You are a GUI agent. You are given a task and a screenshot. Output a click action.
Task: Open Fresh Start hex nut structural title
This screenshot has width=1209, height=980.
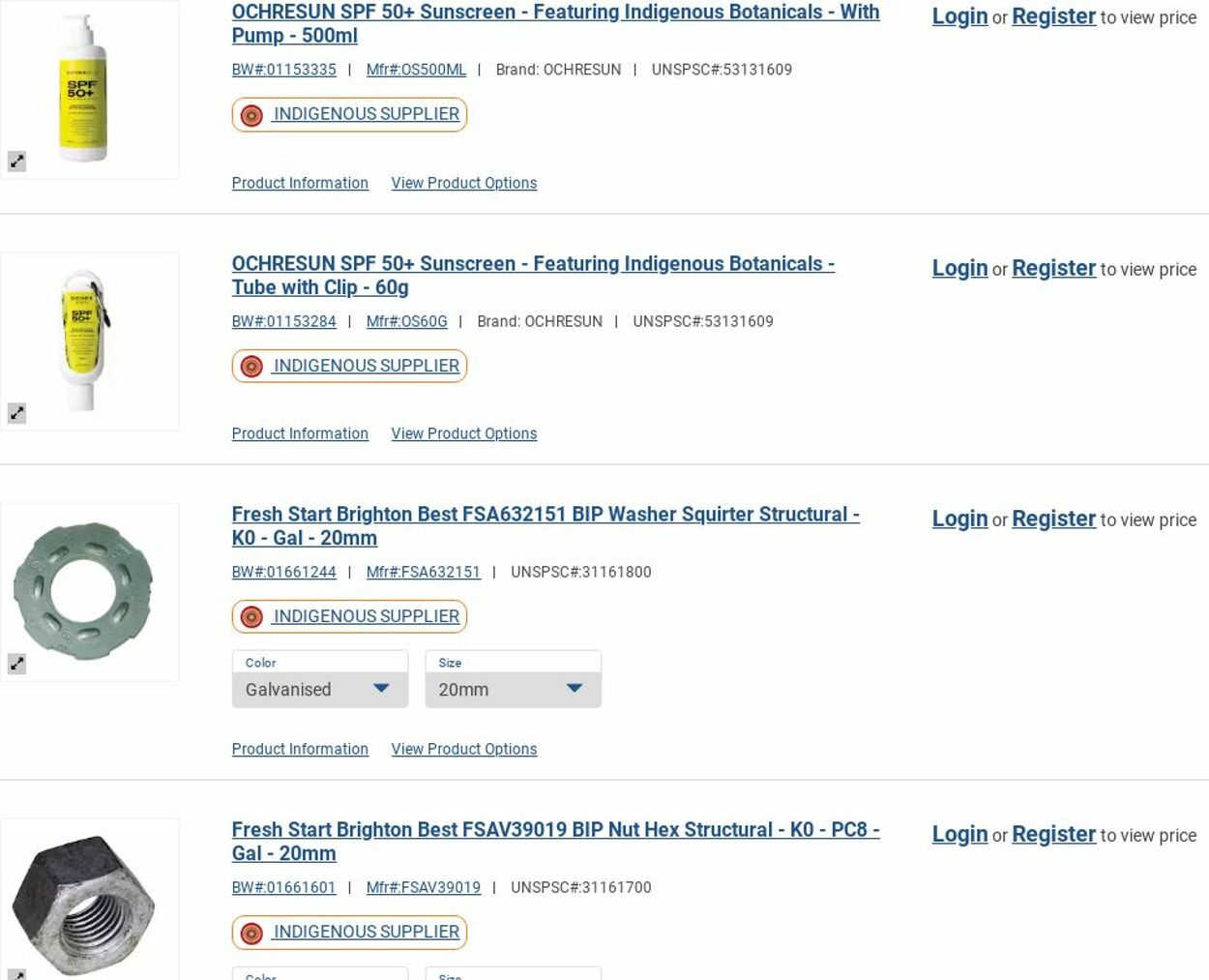[x=555, y=841]
